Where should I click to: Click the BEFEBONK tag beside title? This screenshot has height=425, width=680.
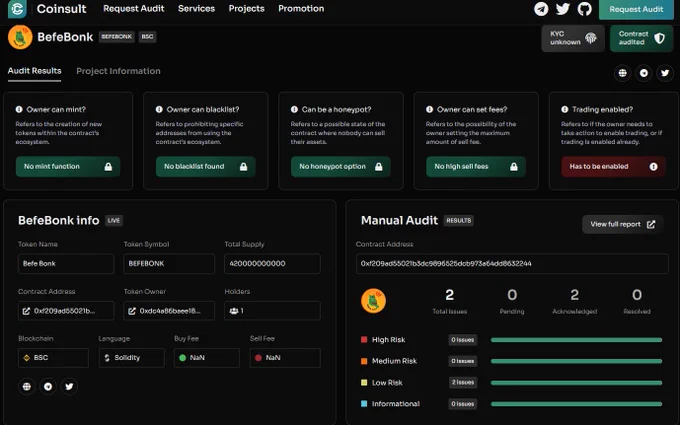(117, 37)
